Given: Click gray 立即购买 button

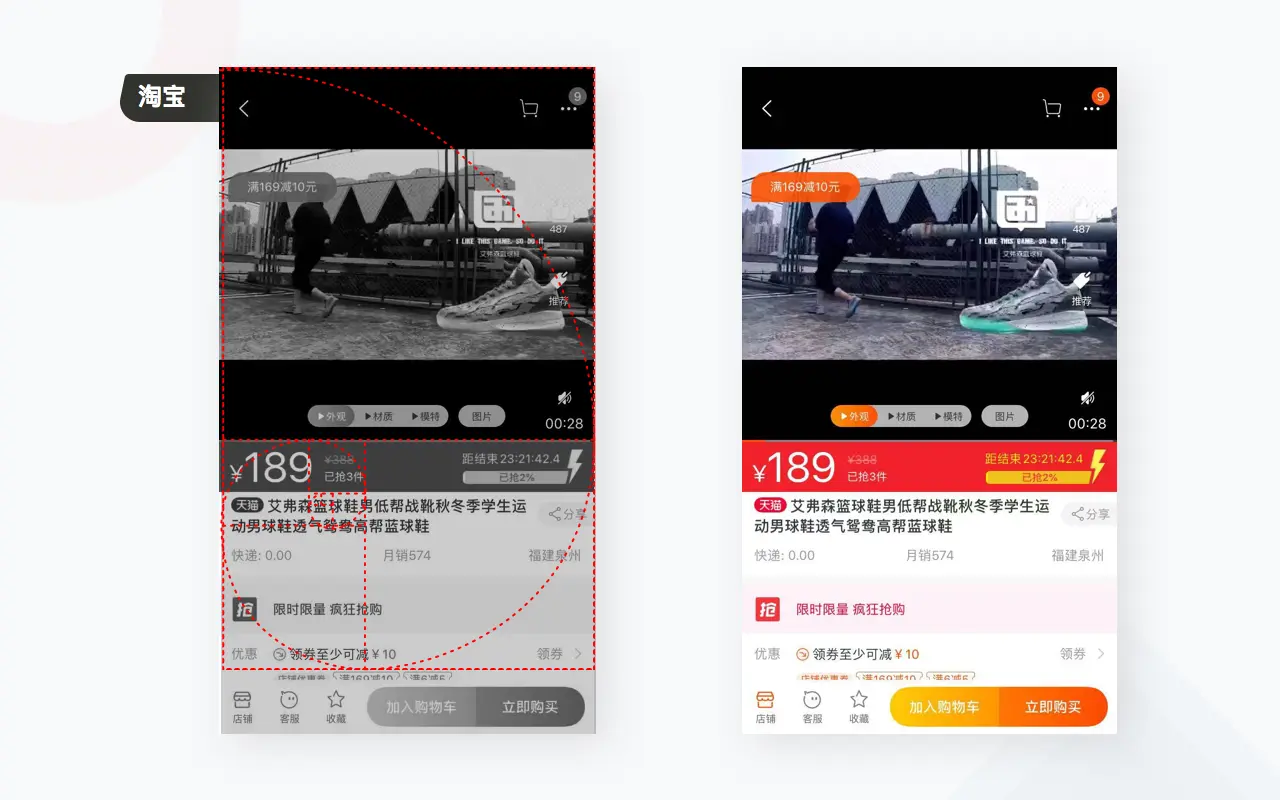Looking at the screenshot, I should tap(530, 706).
